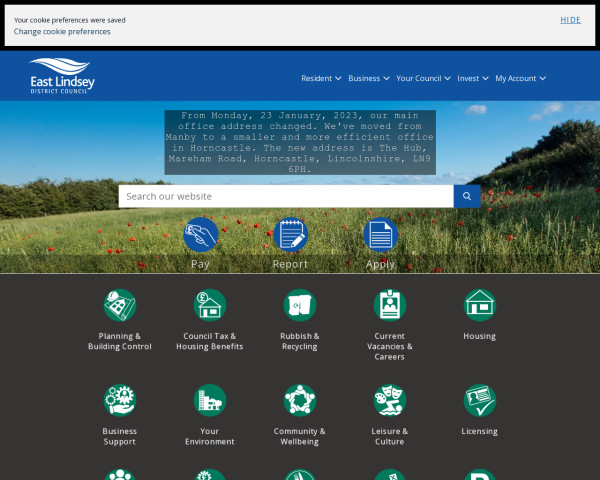Click Change cookie preferences link

click(62, 32)
